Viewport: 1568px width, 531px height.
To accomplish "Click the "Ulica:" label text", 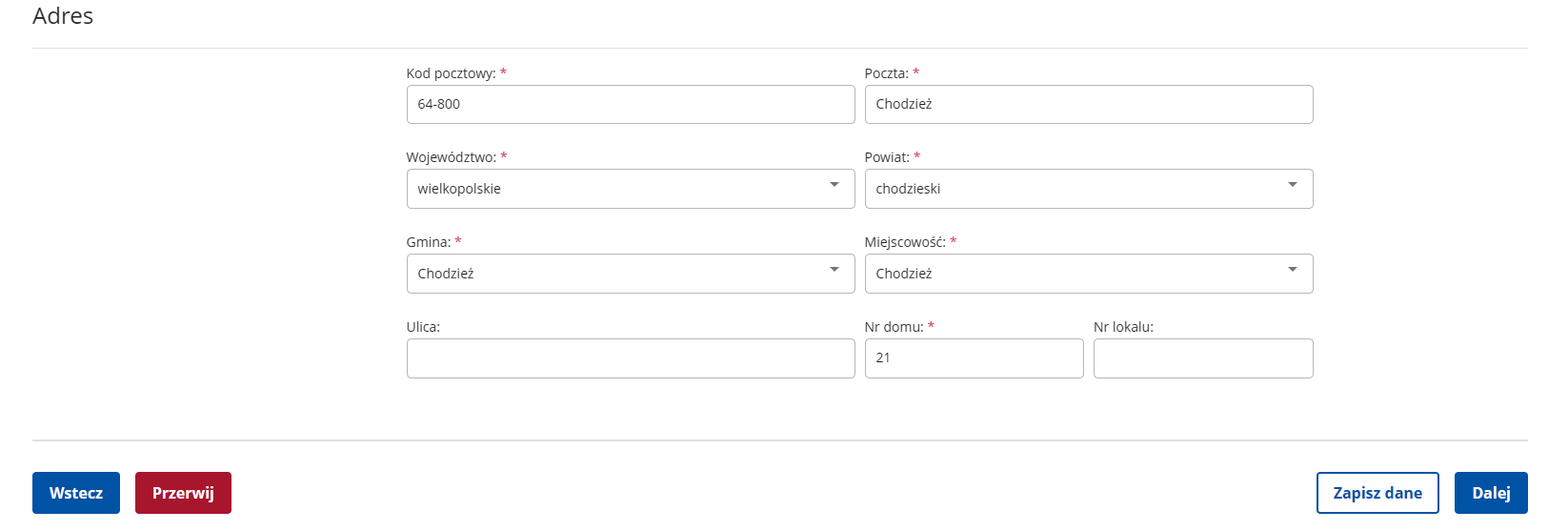I will pyautogui.click(x=423, y=327).
